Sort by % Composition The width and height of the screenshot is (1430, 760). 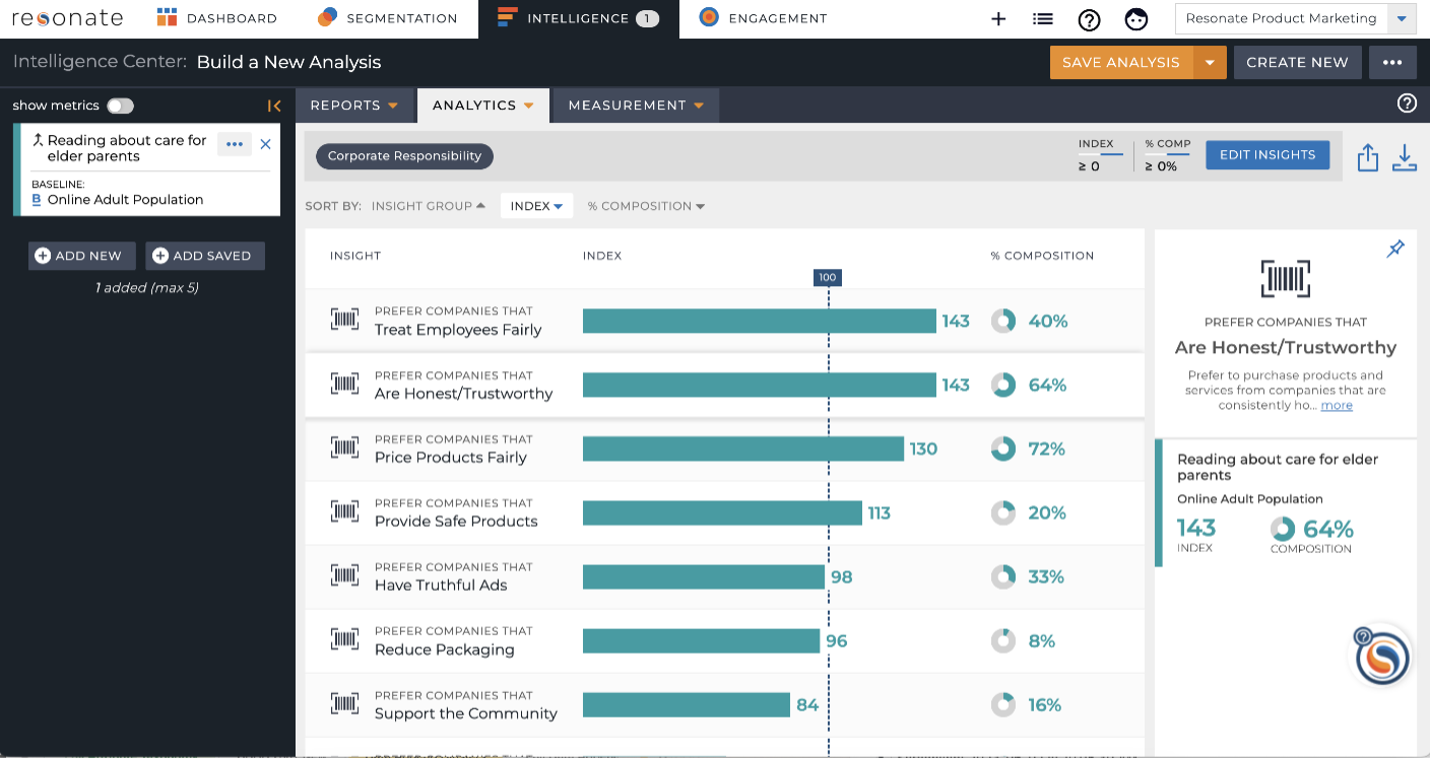click(646, 206)
